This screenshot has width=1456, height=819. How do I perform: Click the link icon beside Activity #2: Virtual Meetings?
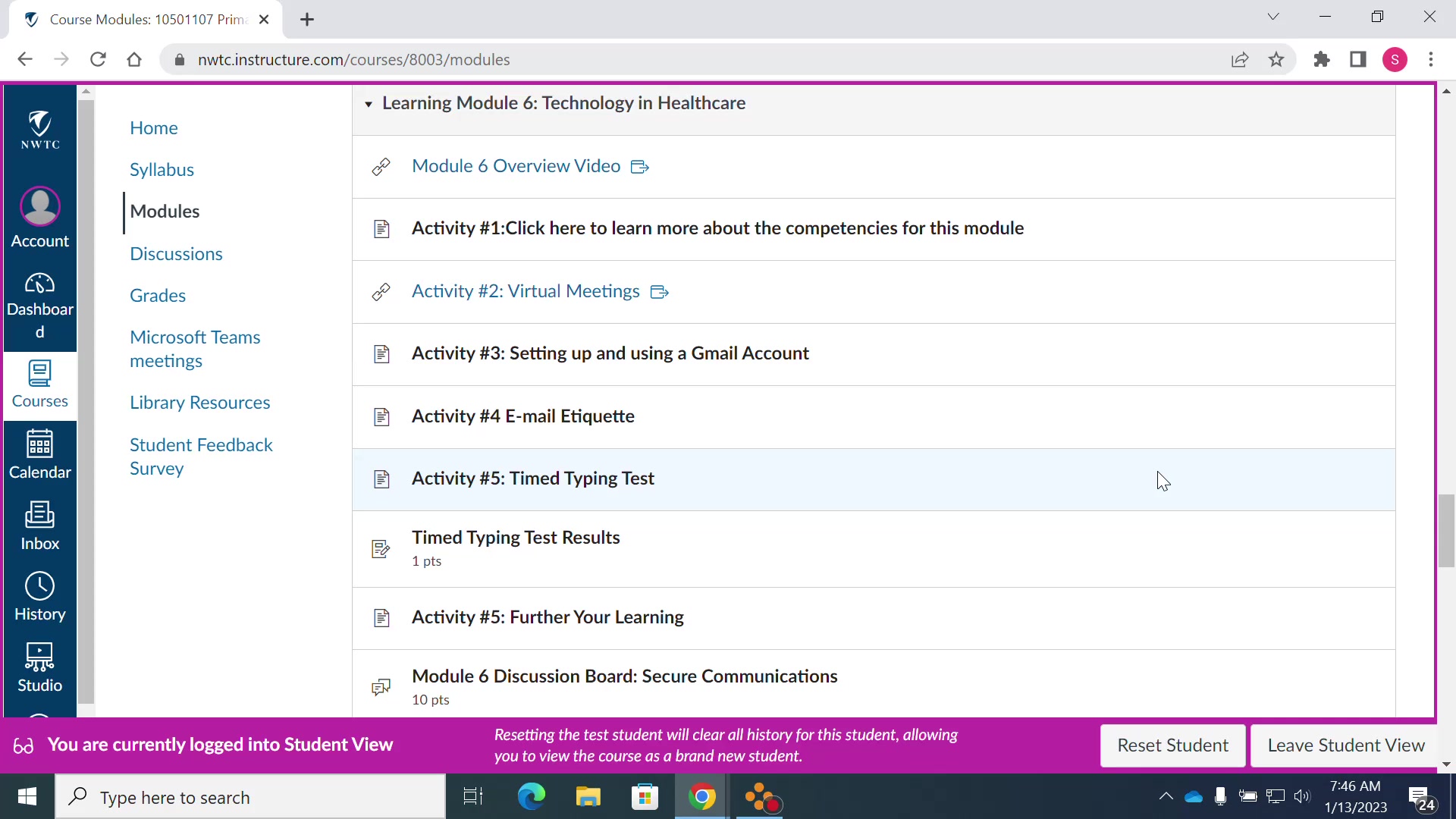(x=381, y=292)
